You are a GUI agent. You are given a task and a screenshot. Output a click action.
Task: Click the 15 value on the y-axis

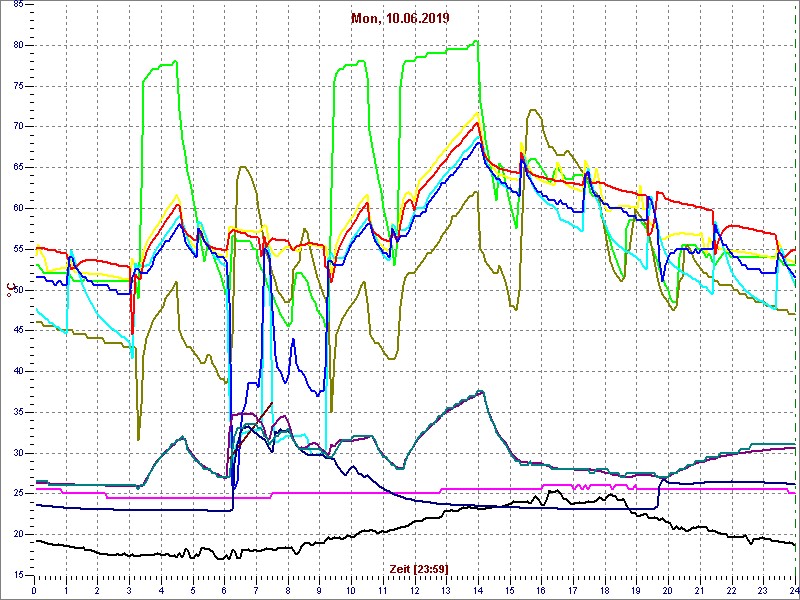[x=17, y=575]
